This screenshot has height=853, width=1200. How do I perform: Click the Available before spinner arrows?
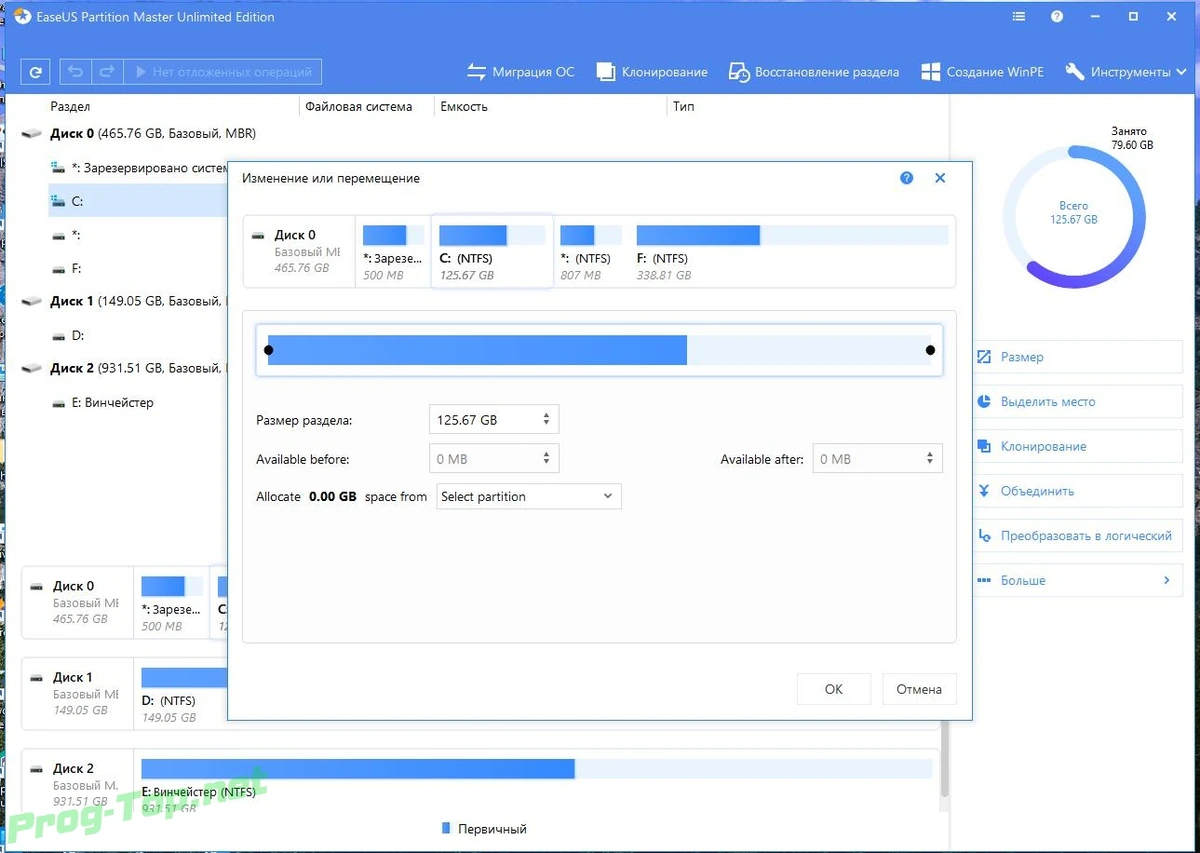[547, 459]
